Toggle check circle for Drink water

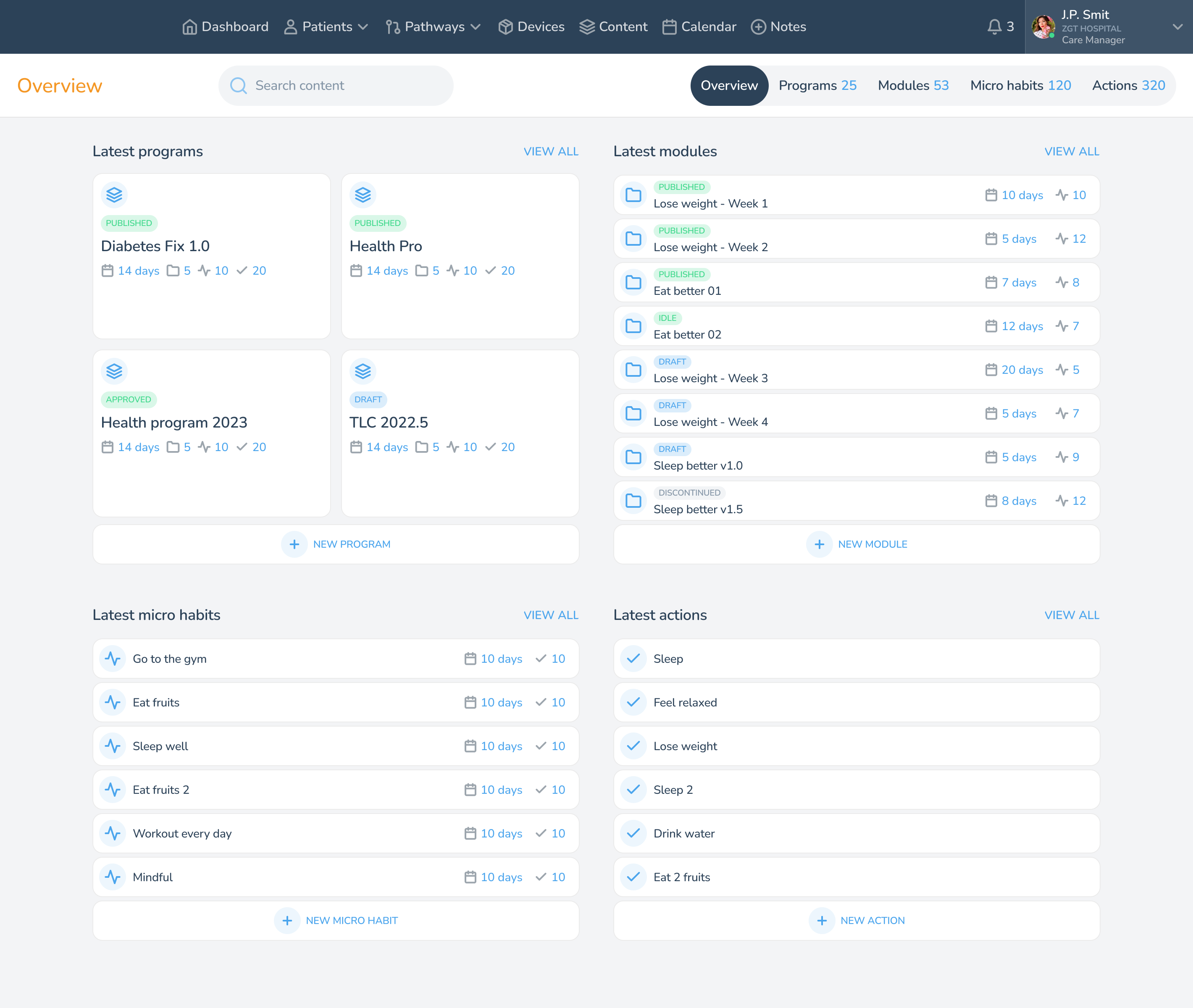coord(633,833)
